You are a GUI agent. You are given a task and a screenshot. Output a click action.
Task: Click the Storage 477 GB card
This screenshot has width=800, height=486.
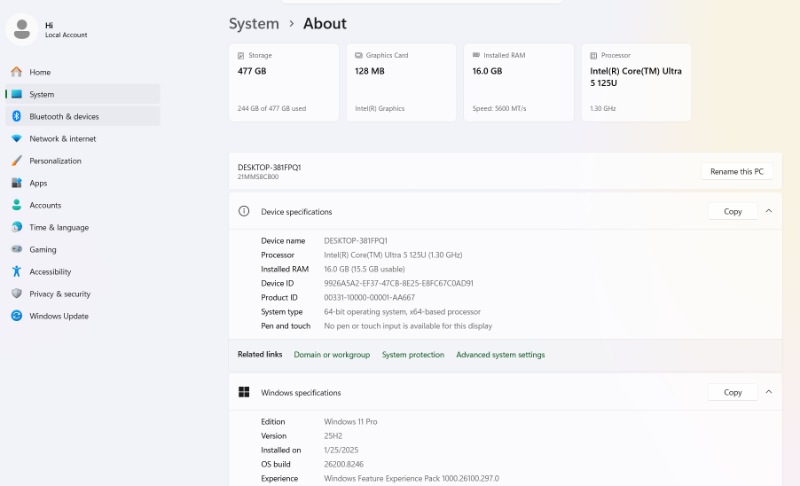pos(284,82)
